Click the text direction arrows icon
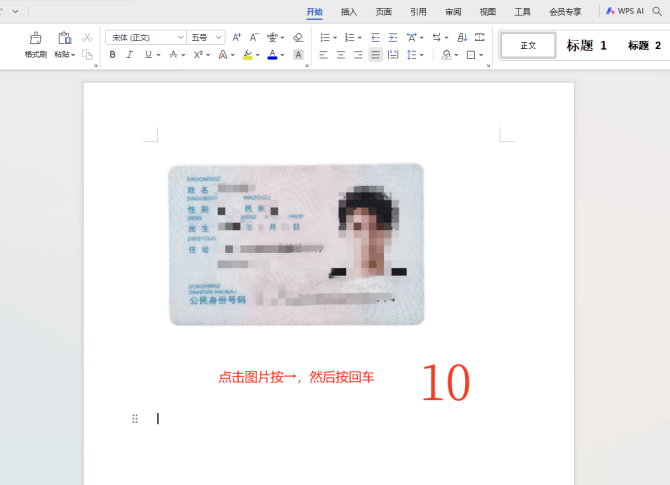 pyautogui.click(x=437, y=38)
